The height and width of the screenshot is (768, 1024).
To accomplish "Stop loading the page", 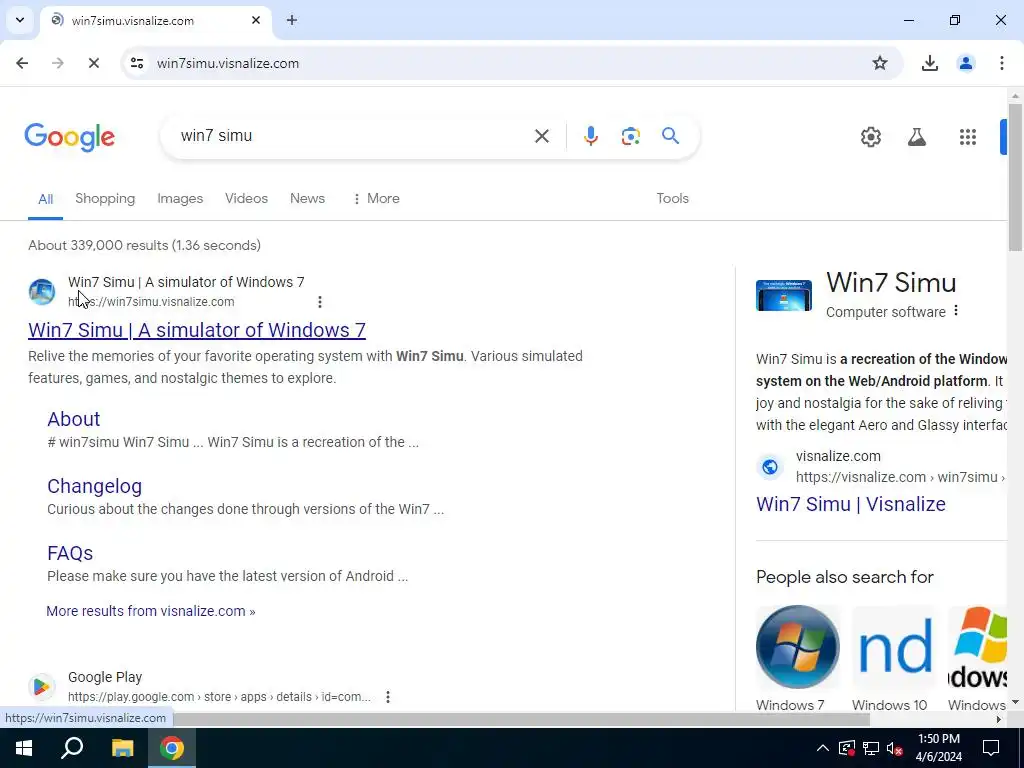I will pos(94,63).
